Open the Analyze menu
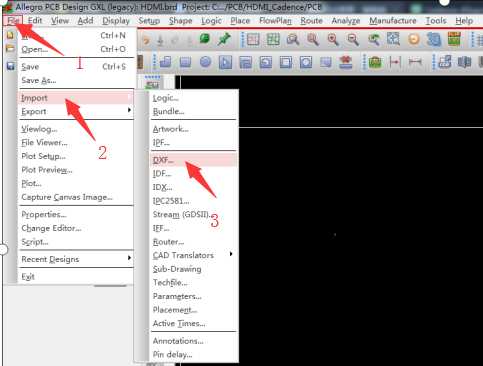483x366 pixels. pos(346,21)
